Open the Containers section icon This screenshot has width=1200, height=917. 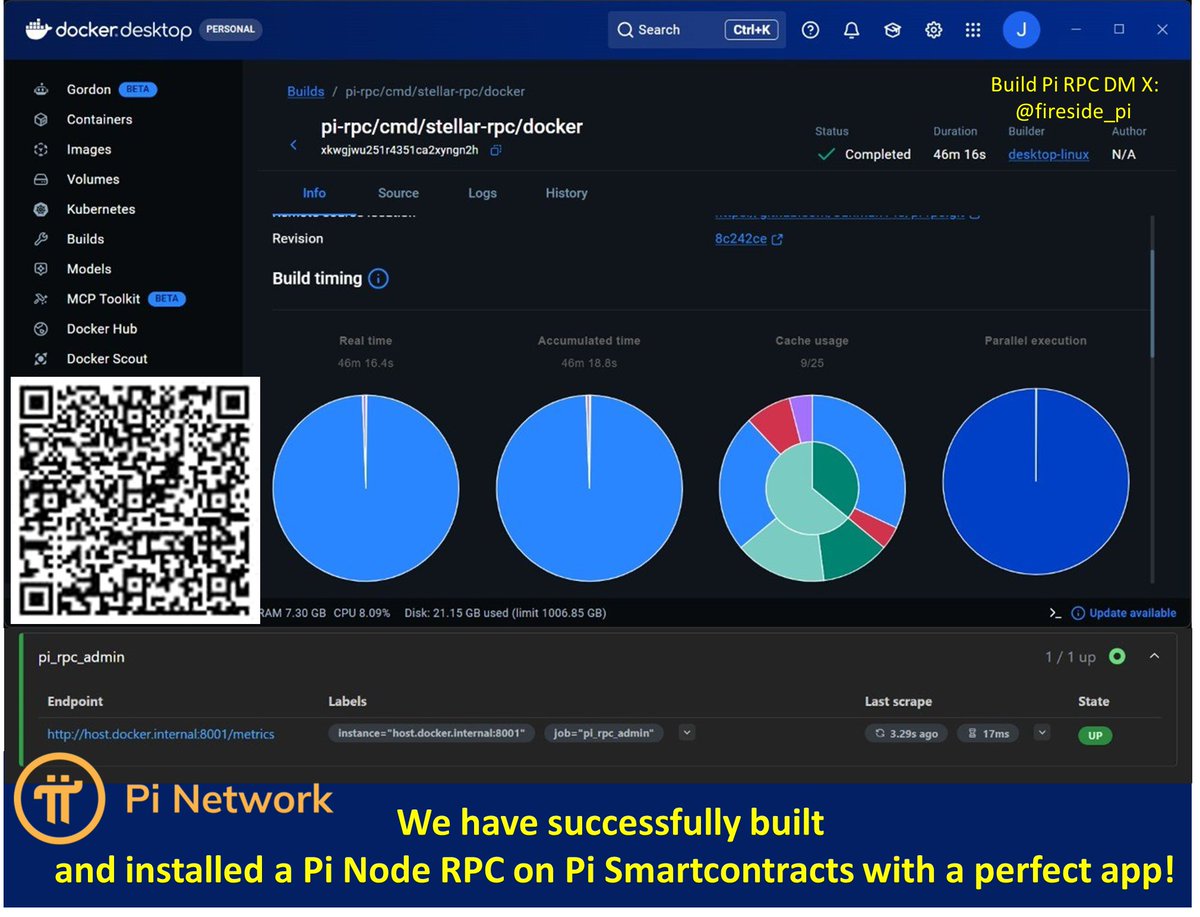point(41,119)
